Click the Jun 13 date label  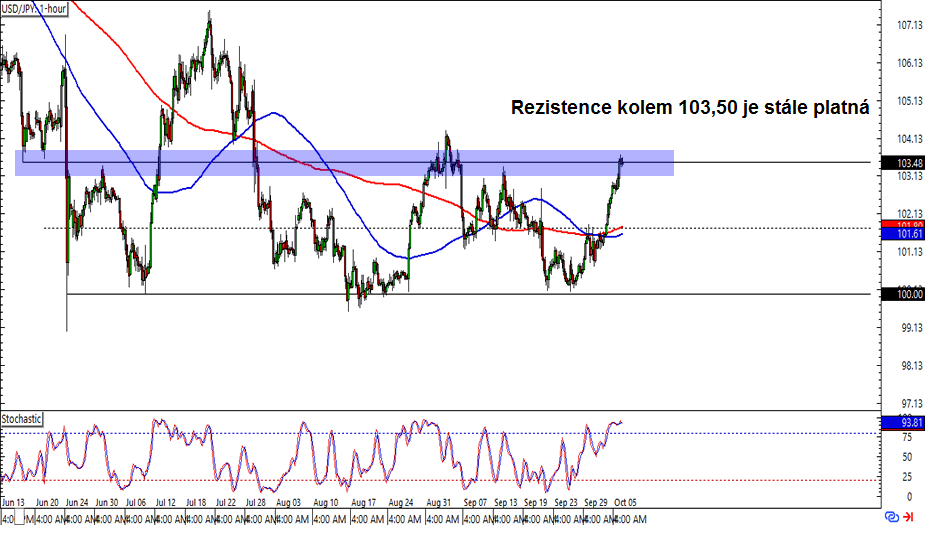[14, 502]
